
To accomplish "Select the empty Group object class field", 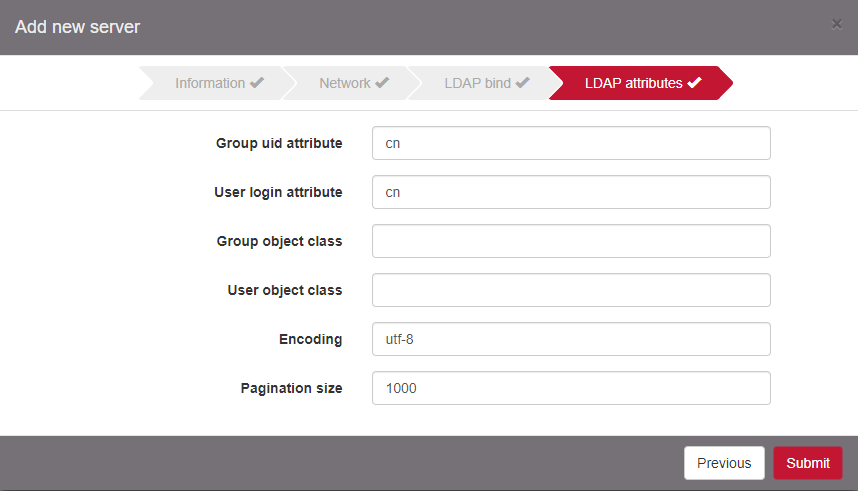I will click(x=570, y=241).
